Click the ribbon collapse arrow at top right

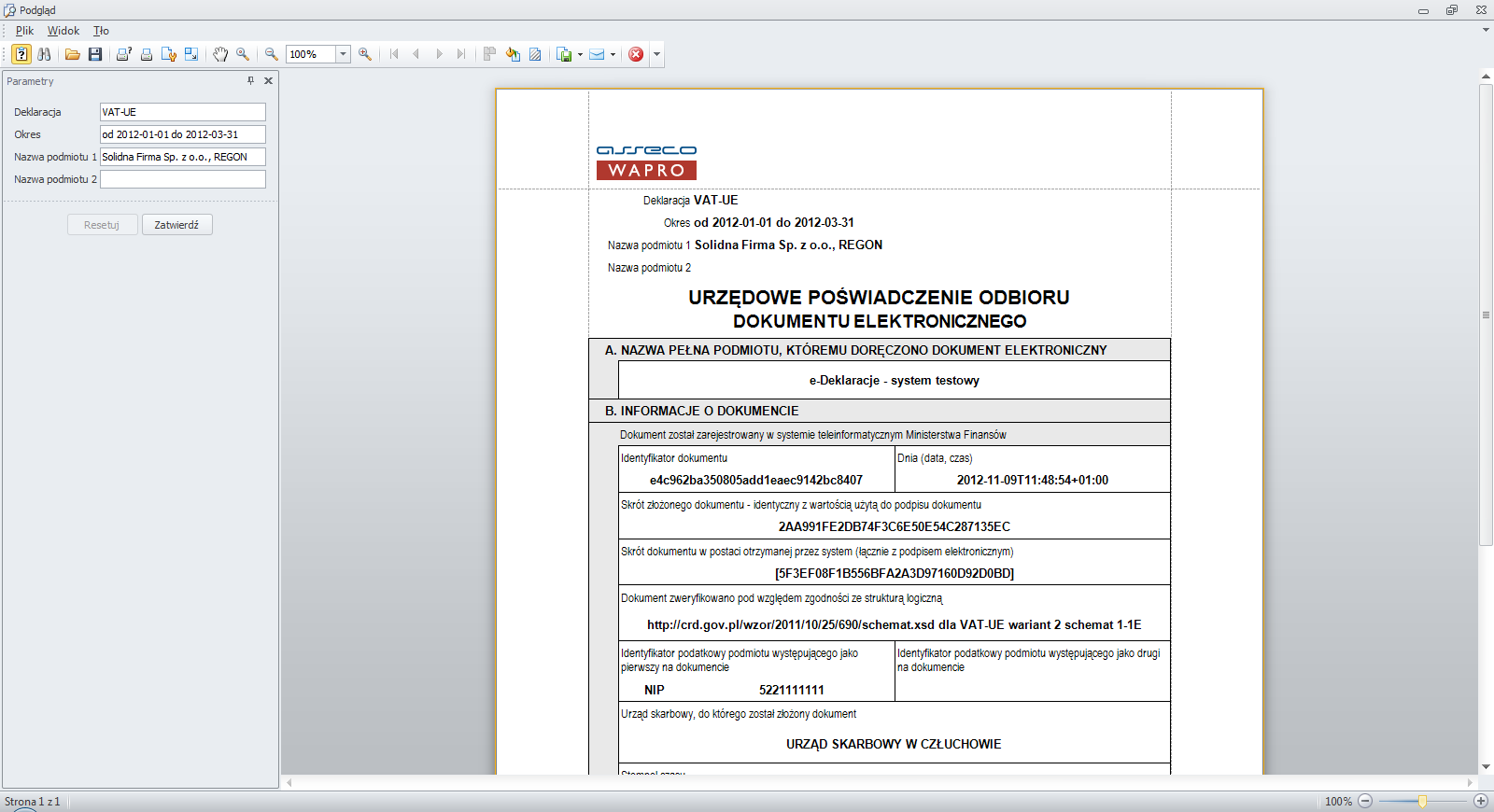pyautogui.click(x=1486, y=30)
